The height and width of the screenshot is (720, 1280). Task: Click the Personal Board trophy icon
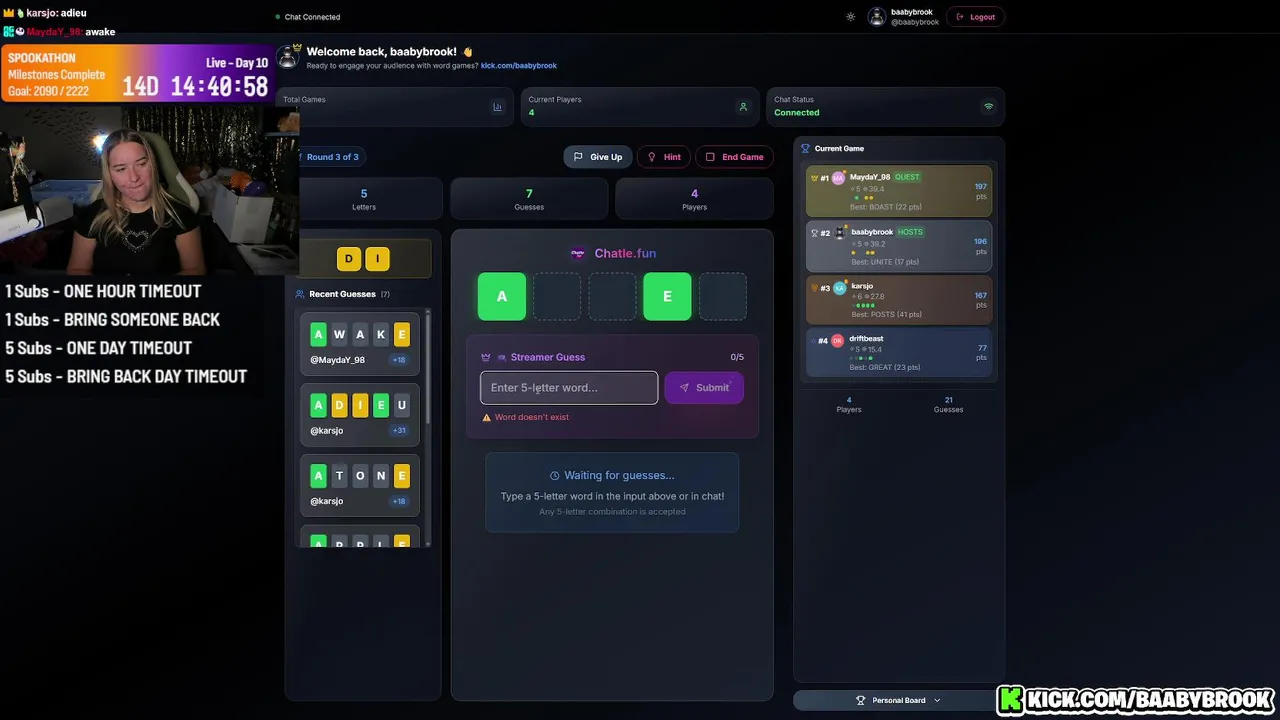click(861, 700)
